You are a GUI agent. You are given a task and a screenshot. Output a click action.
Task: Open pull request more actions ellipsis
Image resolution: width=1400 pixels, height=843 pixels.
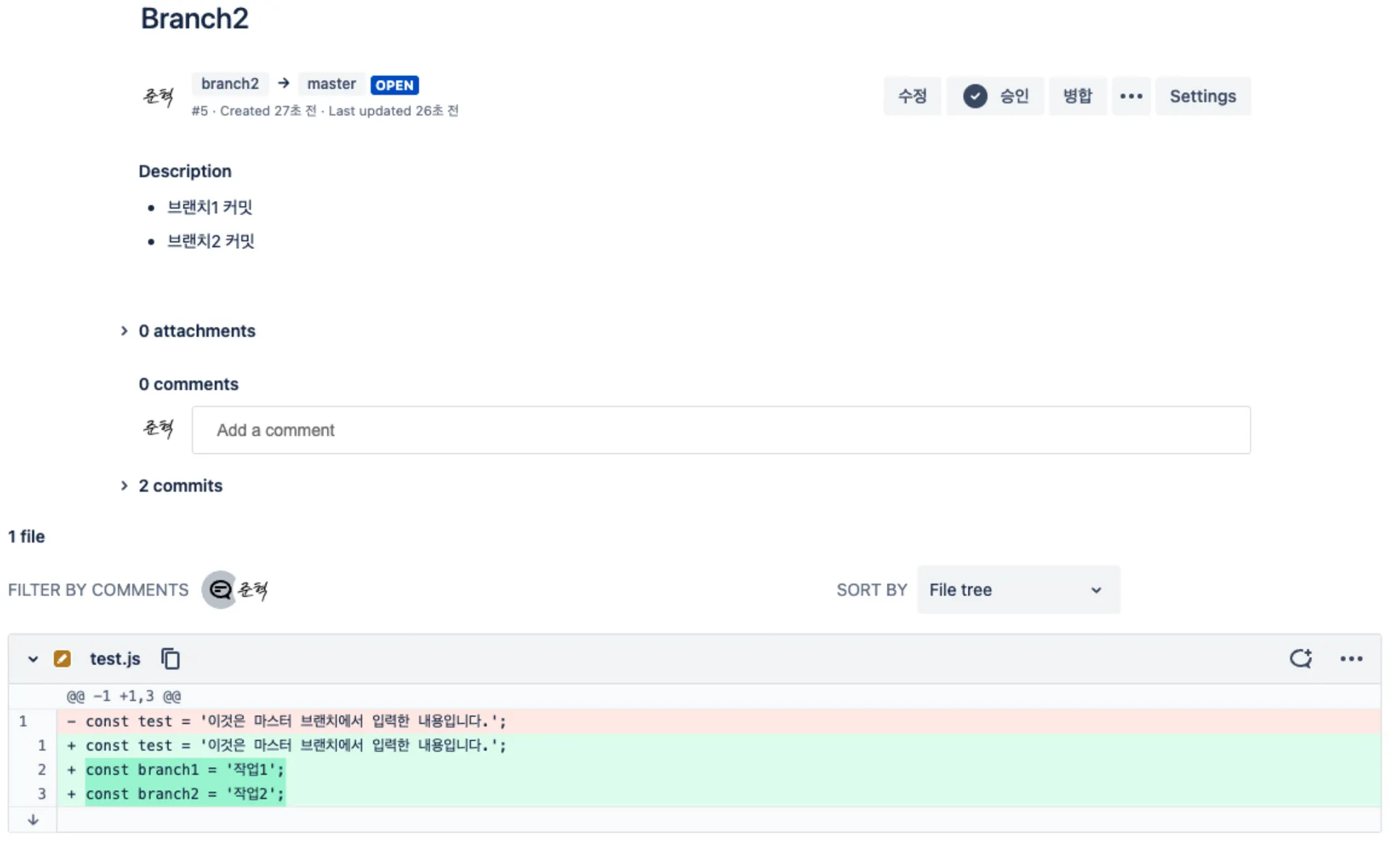tap(1131, 96)
